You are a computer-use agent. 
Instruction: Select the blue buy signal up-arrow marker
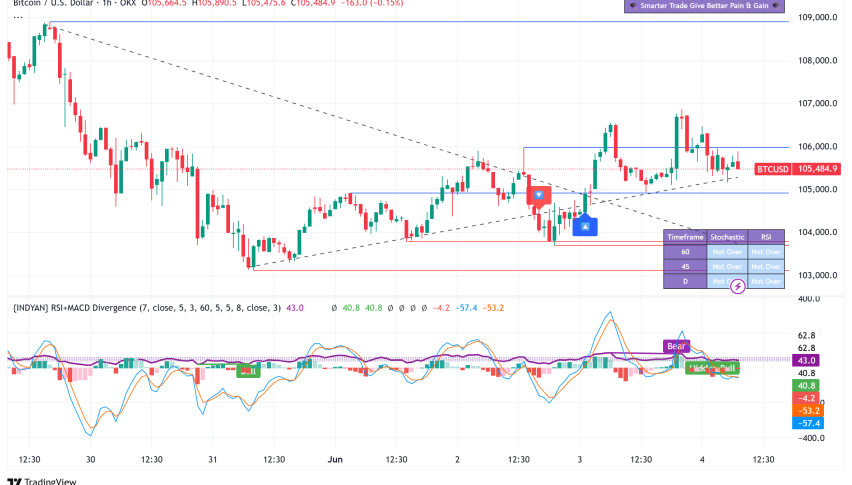585,226
